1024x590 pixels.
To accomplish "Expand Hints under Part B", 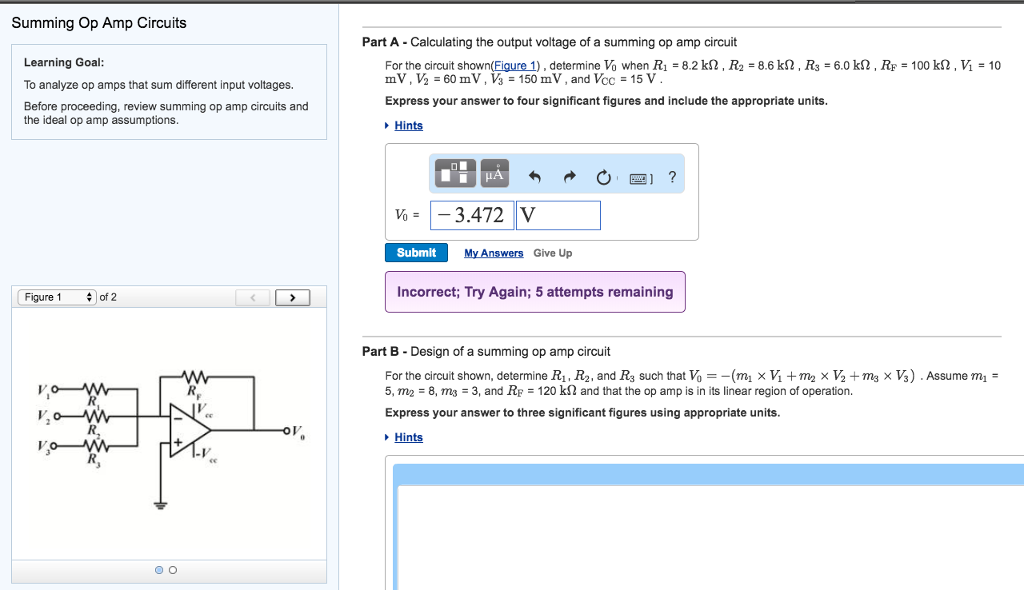I will (408, 438).
